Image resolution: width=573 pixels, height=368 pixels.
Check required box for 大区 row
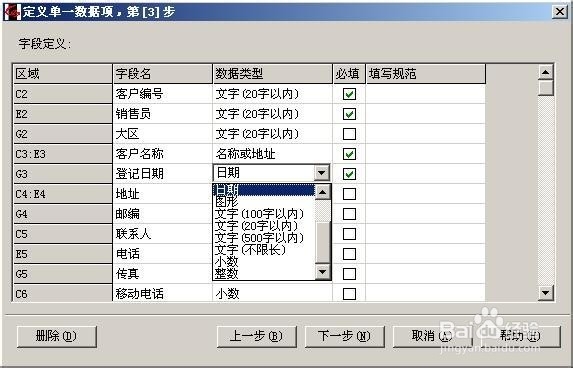point(349,134)
